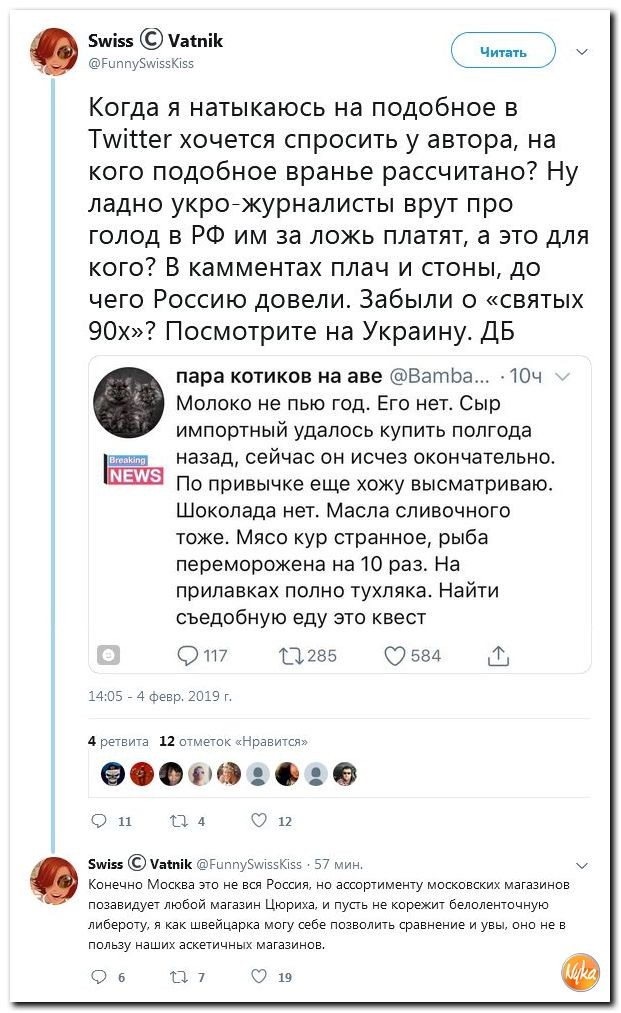
Task: Click the reply icon showing 117
Action: coord(187,656)
